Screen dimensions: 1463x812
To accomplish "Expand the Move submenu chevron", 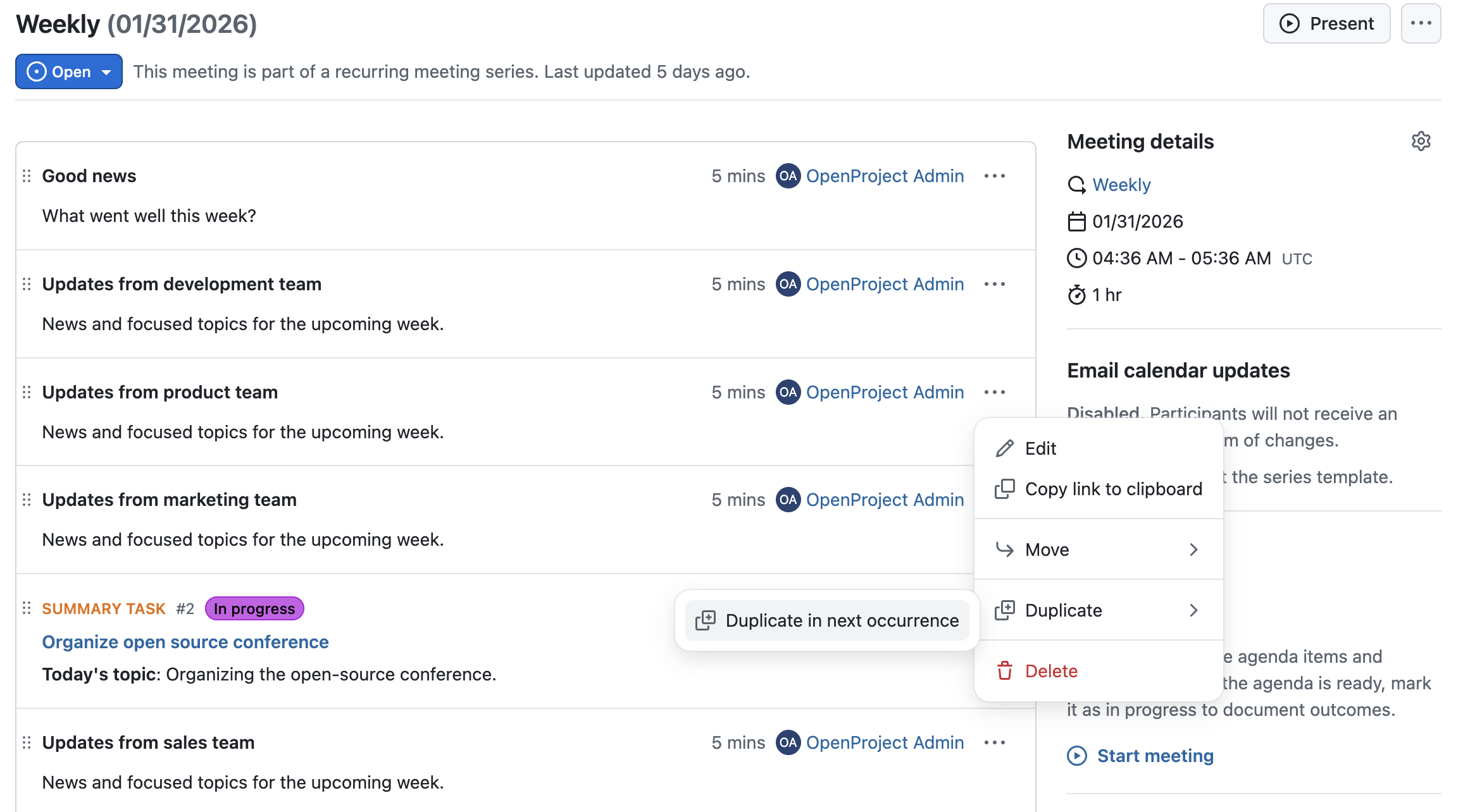I will (1194, 550).
